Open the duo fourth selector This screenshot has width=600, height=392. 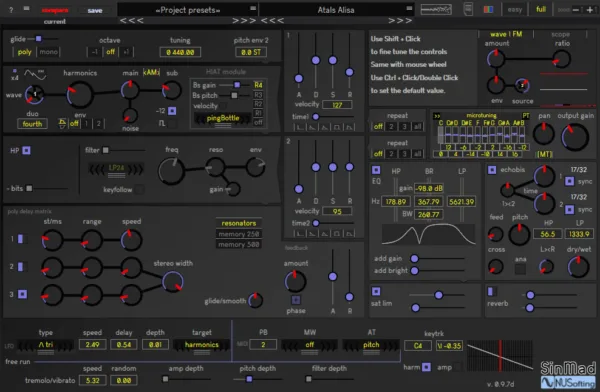(32, 124)
